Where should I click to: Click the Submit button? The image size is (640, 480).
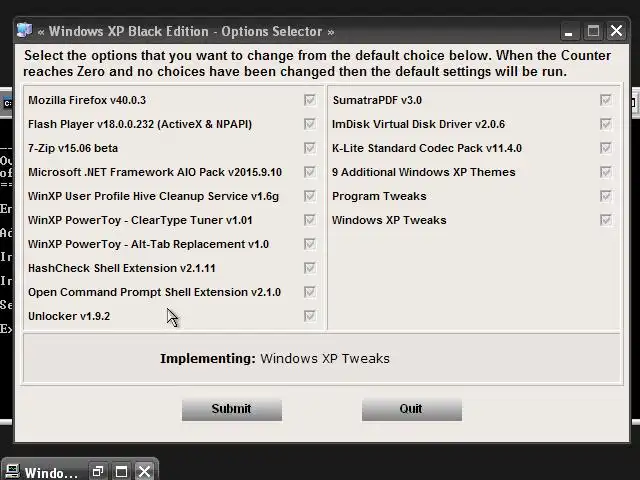coord(232,409)
